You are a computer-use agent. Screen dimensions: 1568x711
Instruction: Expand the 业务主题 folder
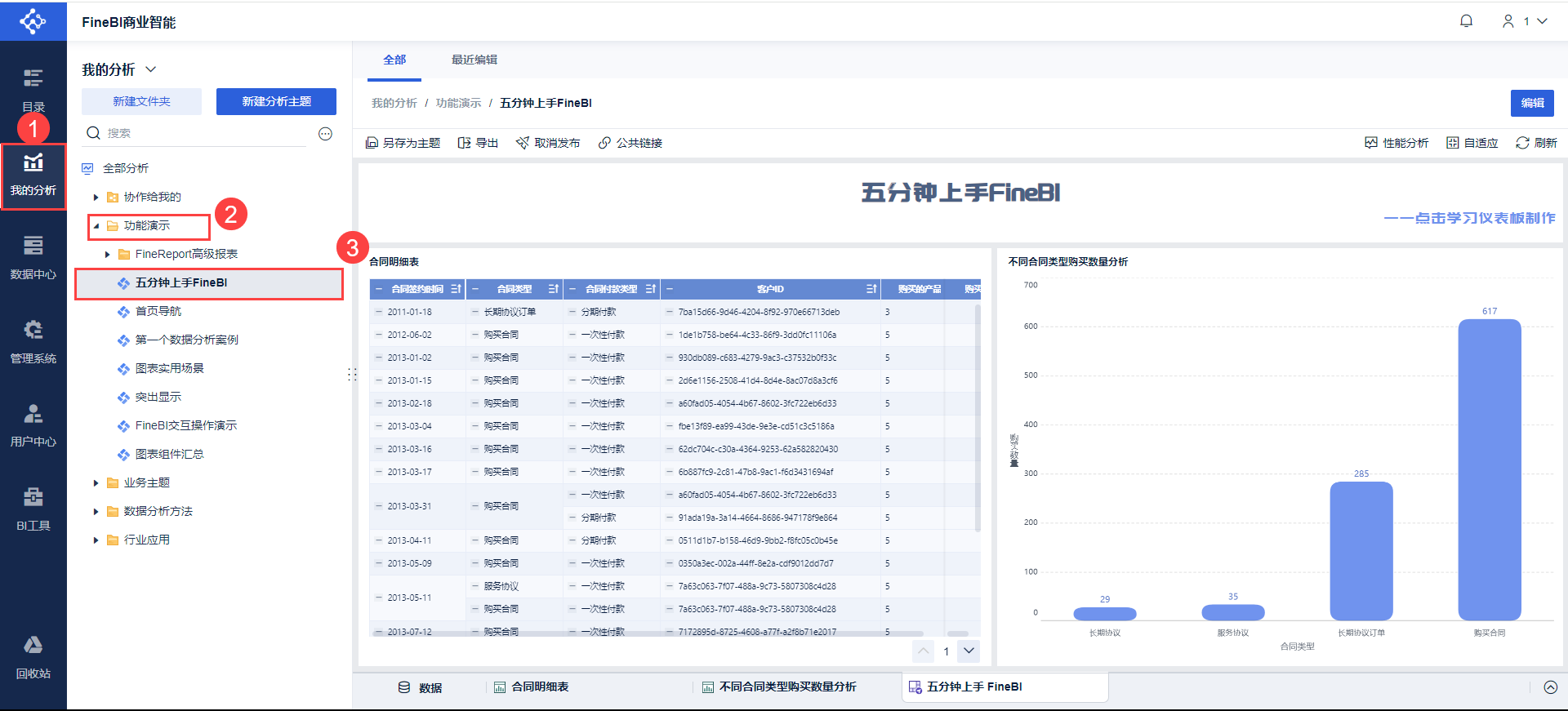point(96,482)
